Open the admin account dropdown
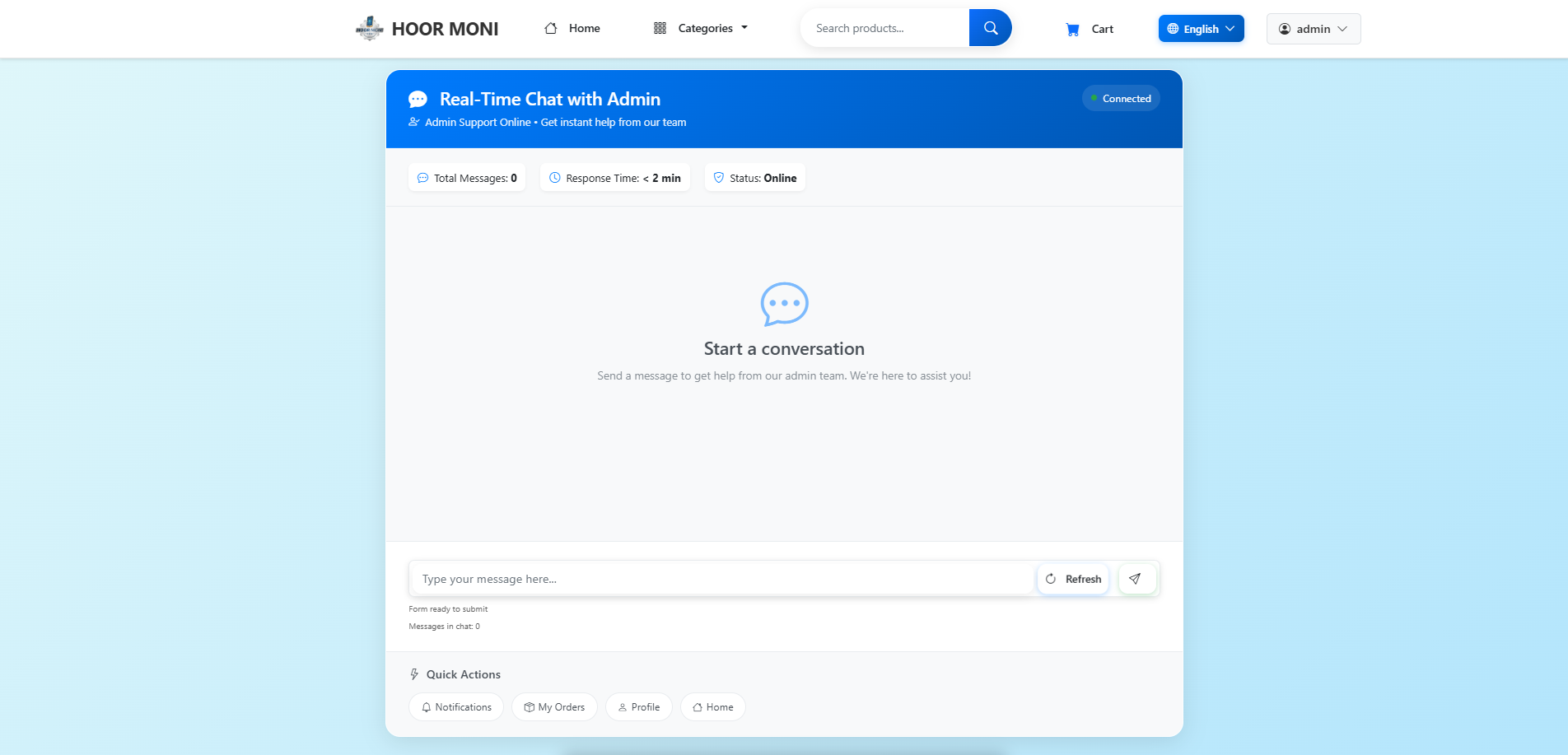The height and width of the screenshot is (755, 1568). pos(1314,29)
